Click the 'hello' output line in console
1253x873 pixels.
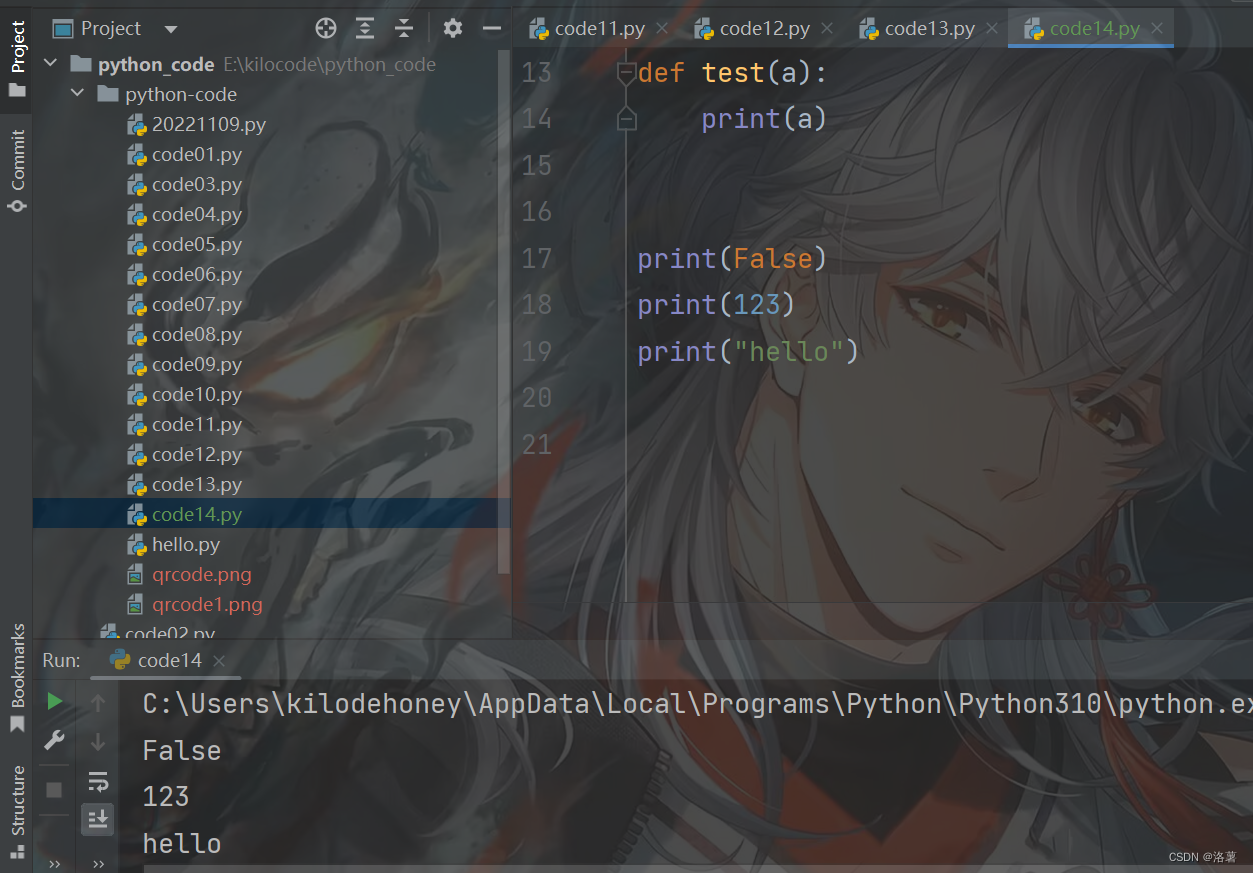pos(182,843)
